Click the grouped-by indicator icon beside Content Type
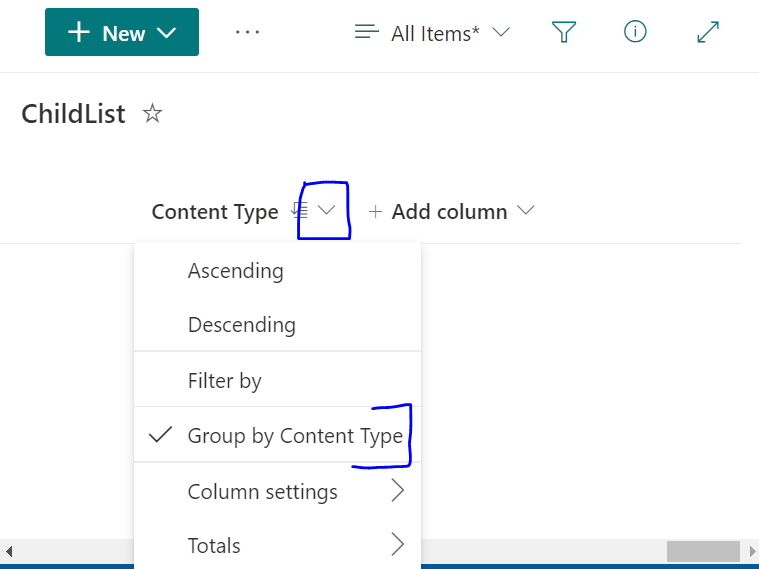This screenshot has width=759, height=569. (x=298, y=211)
